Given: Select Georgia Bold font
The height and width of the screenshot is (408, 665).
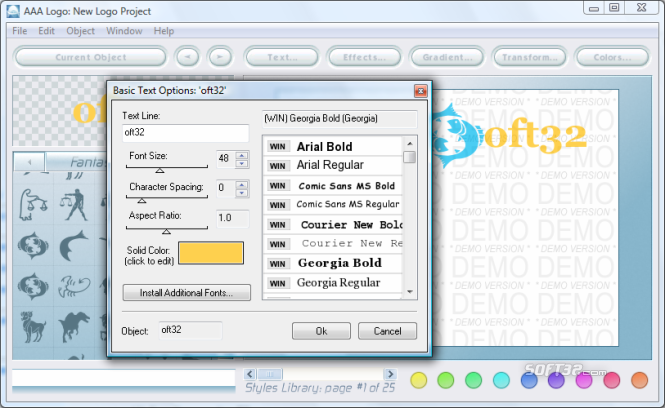Looking at the screenshot, I should click(x=334, y=263).
